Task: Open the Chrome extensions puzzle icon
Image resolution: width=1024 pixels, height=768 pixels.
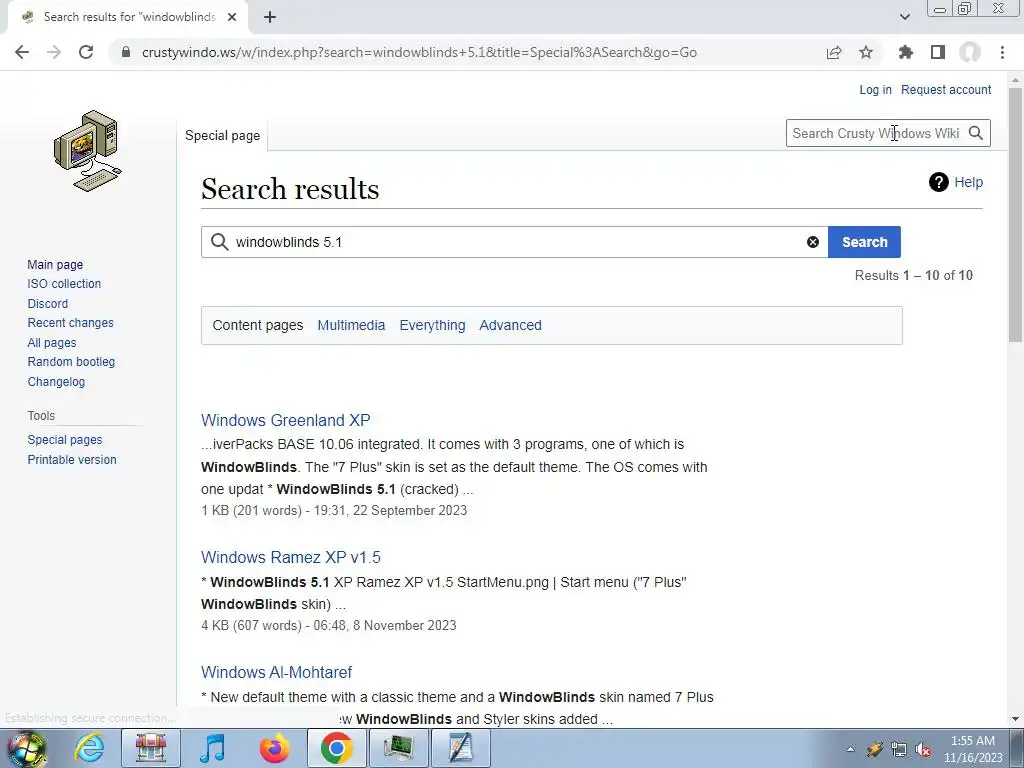Action: click(x=905, y=52)
